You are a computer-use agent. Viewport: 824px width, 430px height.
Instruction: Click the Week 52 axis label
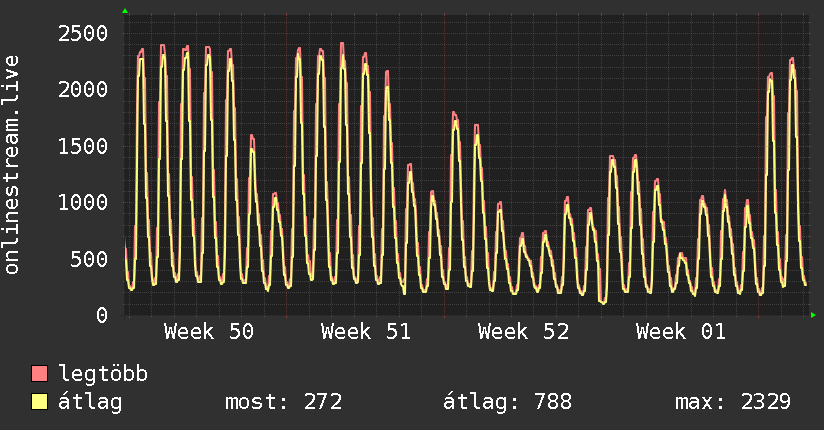pyautogui.click(x=523, y=332)
